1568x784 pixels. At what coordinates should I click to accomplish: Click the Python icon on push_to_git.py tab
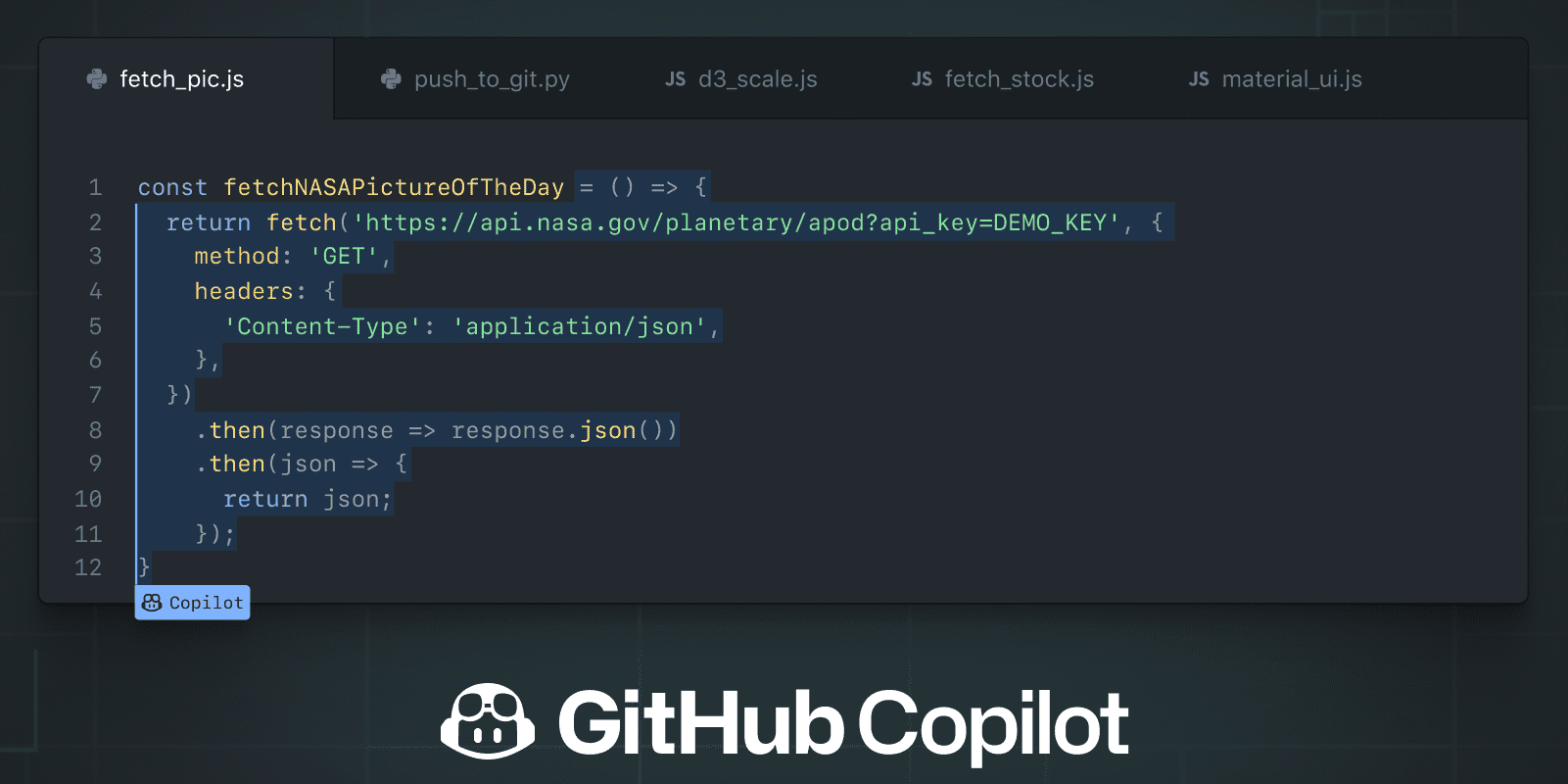click(391, 78)
